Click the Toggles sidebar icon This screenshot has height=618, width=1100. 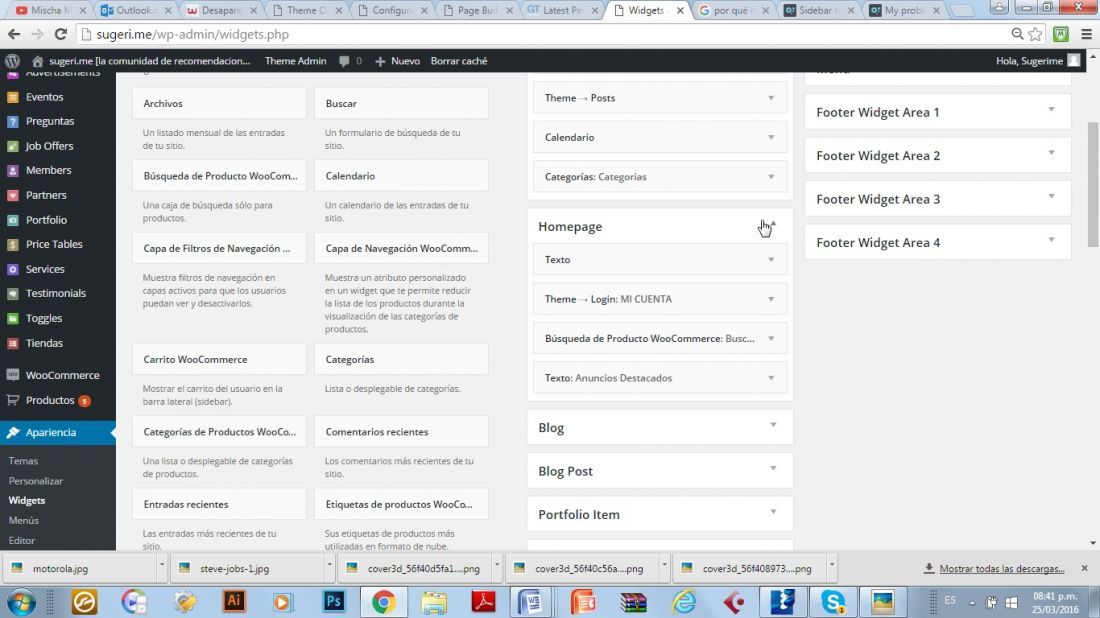click(13, 318)
